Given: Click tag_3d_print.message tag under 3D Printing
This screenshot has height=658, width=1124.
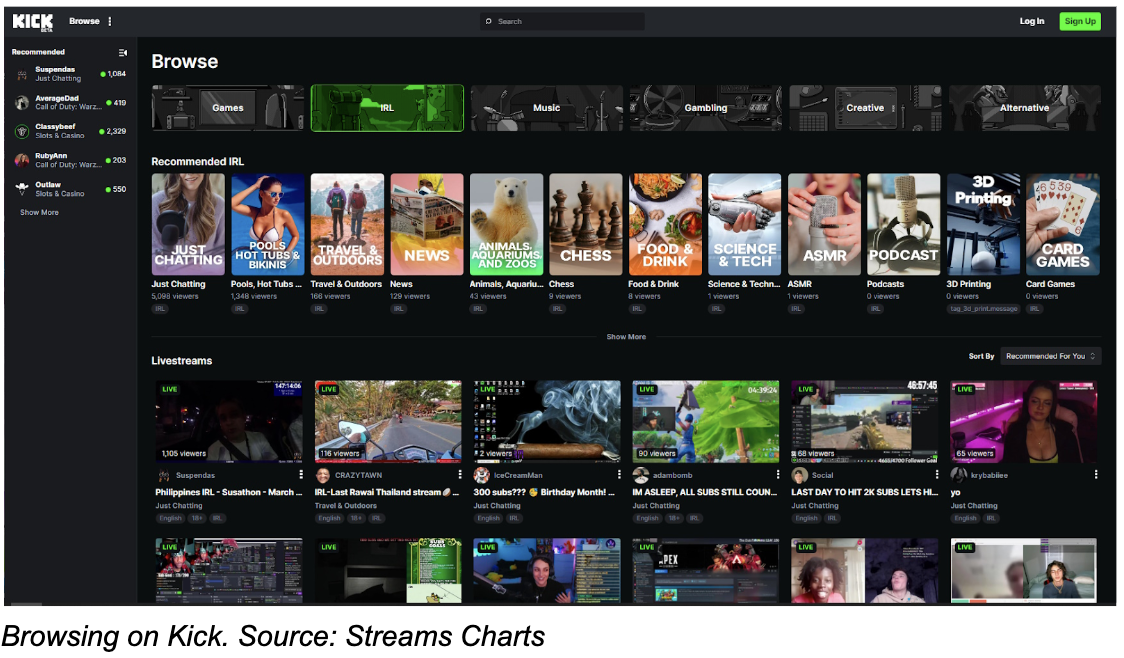Looking at the screenshot, I should pos(984,309).
